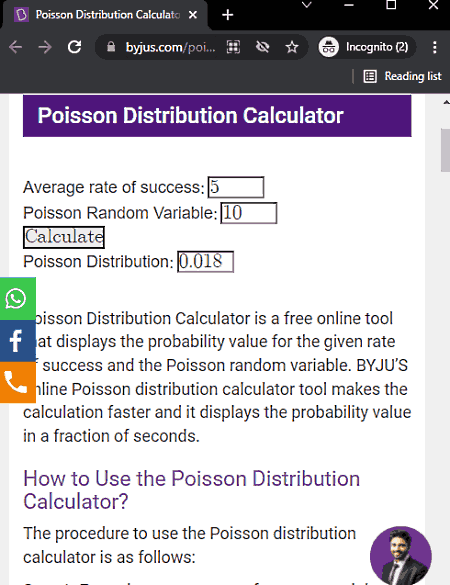Click the orange phone call icon
This screenshot has height=585, width=450.
tap(17, 382)
